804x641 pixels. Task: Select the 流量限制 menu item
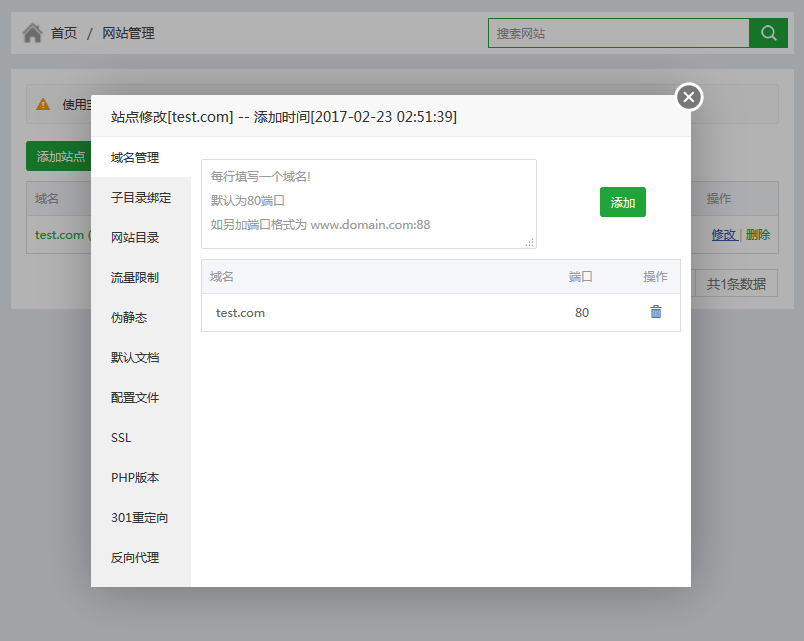[x=135, y=278]
